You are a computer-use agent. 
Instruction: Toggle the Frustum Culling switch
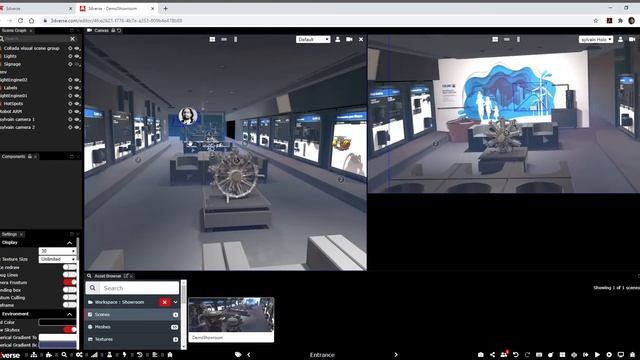[x=70, y=297]
